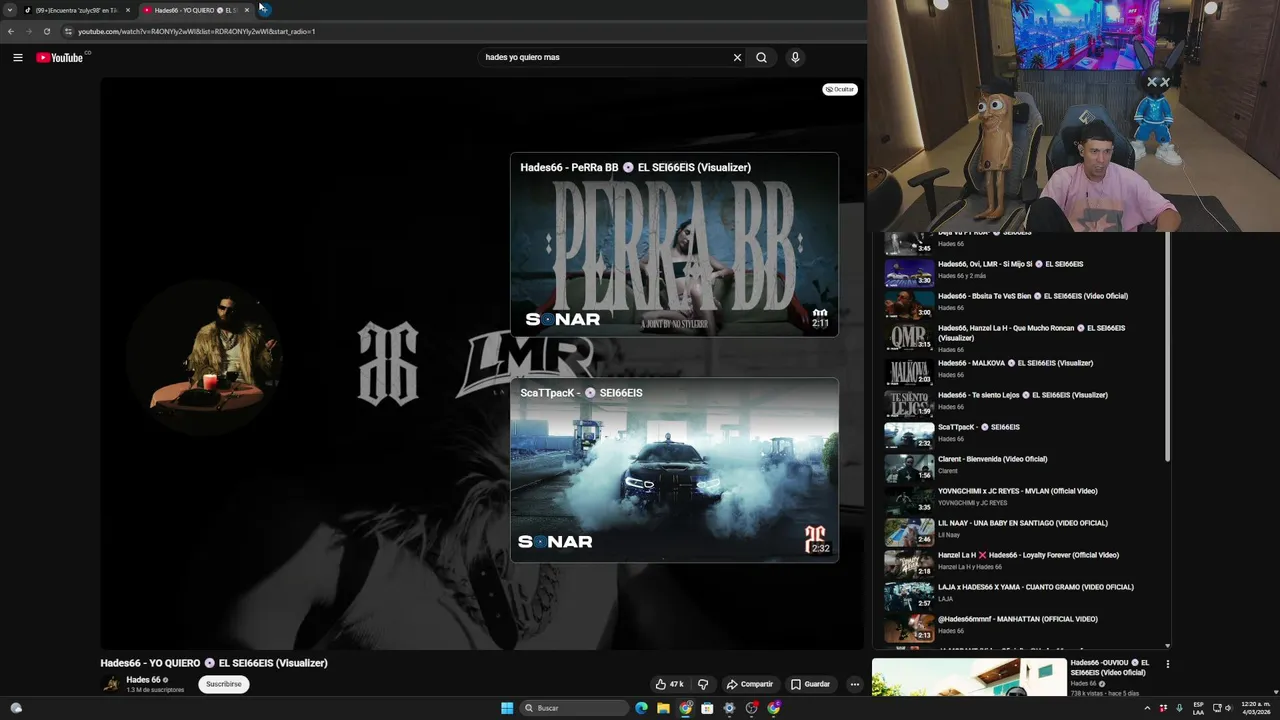
Task: Open more actions ellipsis under video
Action: [854, 684]
